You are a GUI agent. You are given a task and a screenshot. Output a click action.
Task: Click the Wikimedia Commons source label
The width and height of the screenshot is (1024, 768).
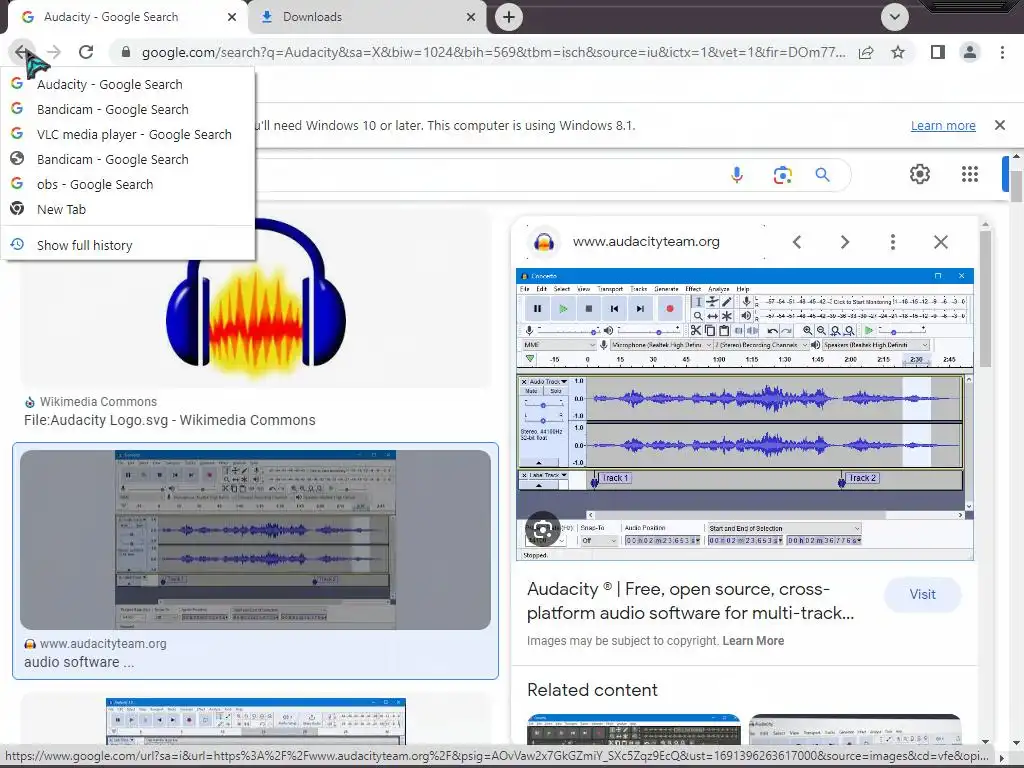tap(98, 402)
